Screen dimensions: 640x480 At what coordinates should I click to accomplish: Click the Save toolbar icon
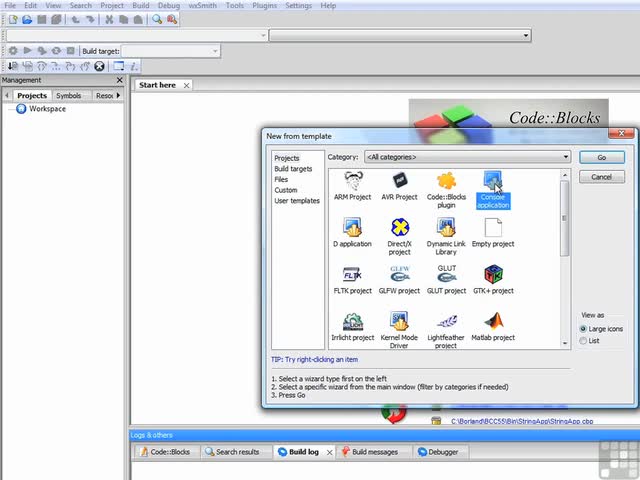coord(42,19)
